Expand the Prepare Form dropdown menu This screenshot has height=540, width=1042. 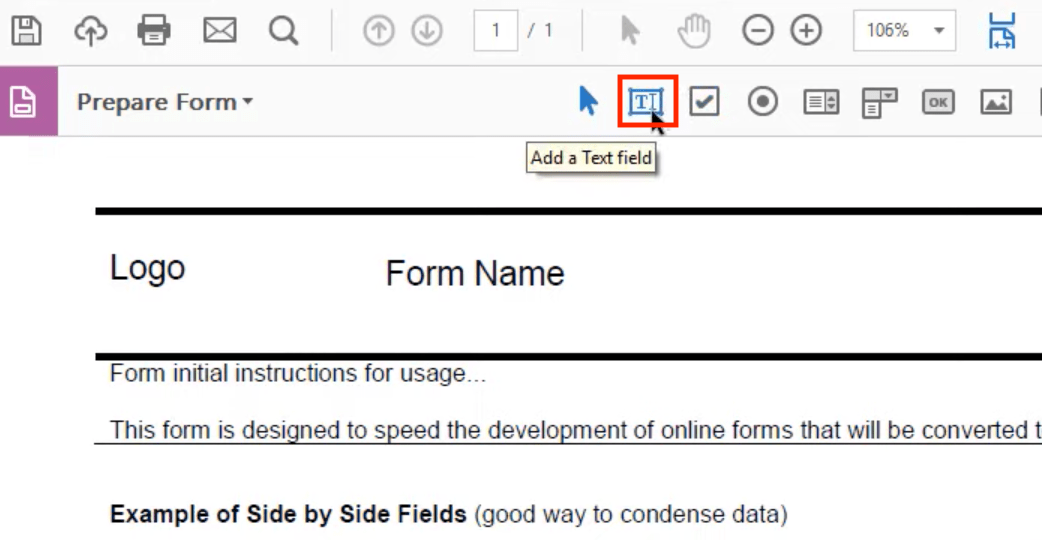point(165,102)
